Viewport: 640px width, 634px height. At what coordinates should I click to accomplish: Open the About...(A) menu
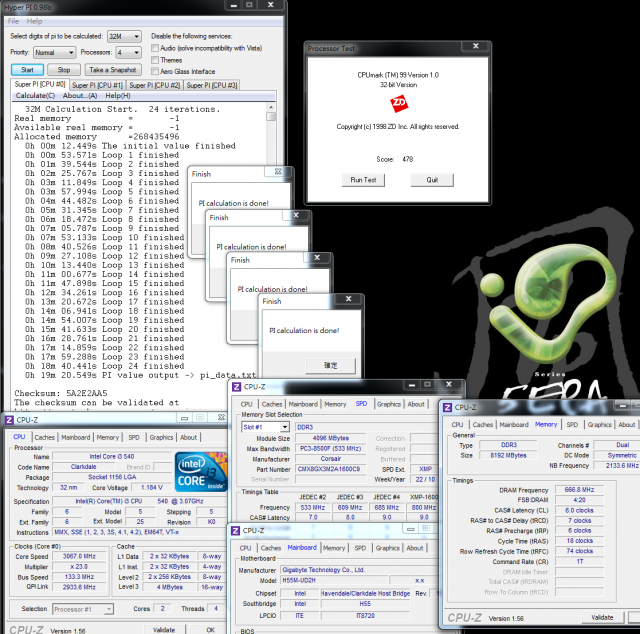click(80, 96)
